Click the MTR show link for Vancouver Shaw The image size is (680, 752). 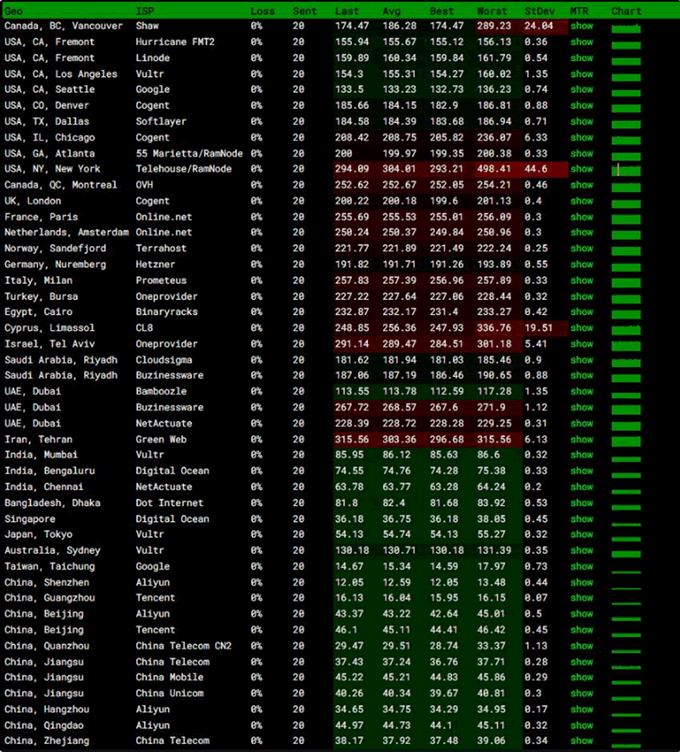581,26
